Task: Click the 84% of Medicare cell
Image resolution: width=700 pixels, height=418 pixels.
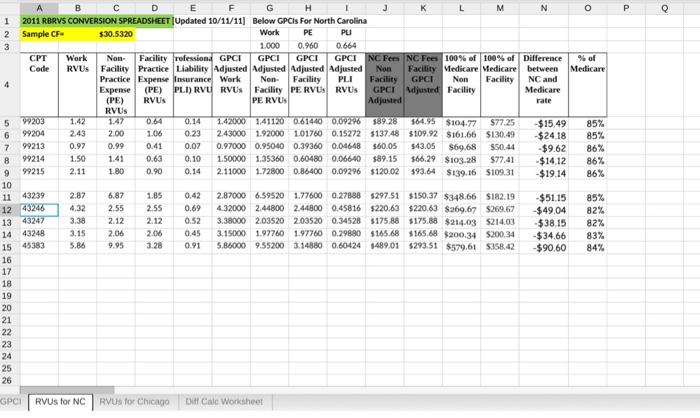Action: [x=588, y=247]
